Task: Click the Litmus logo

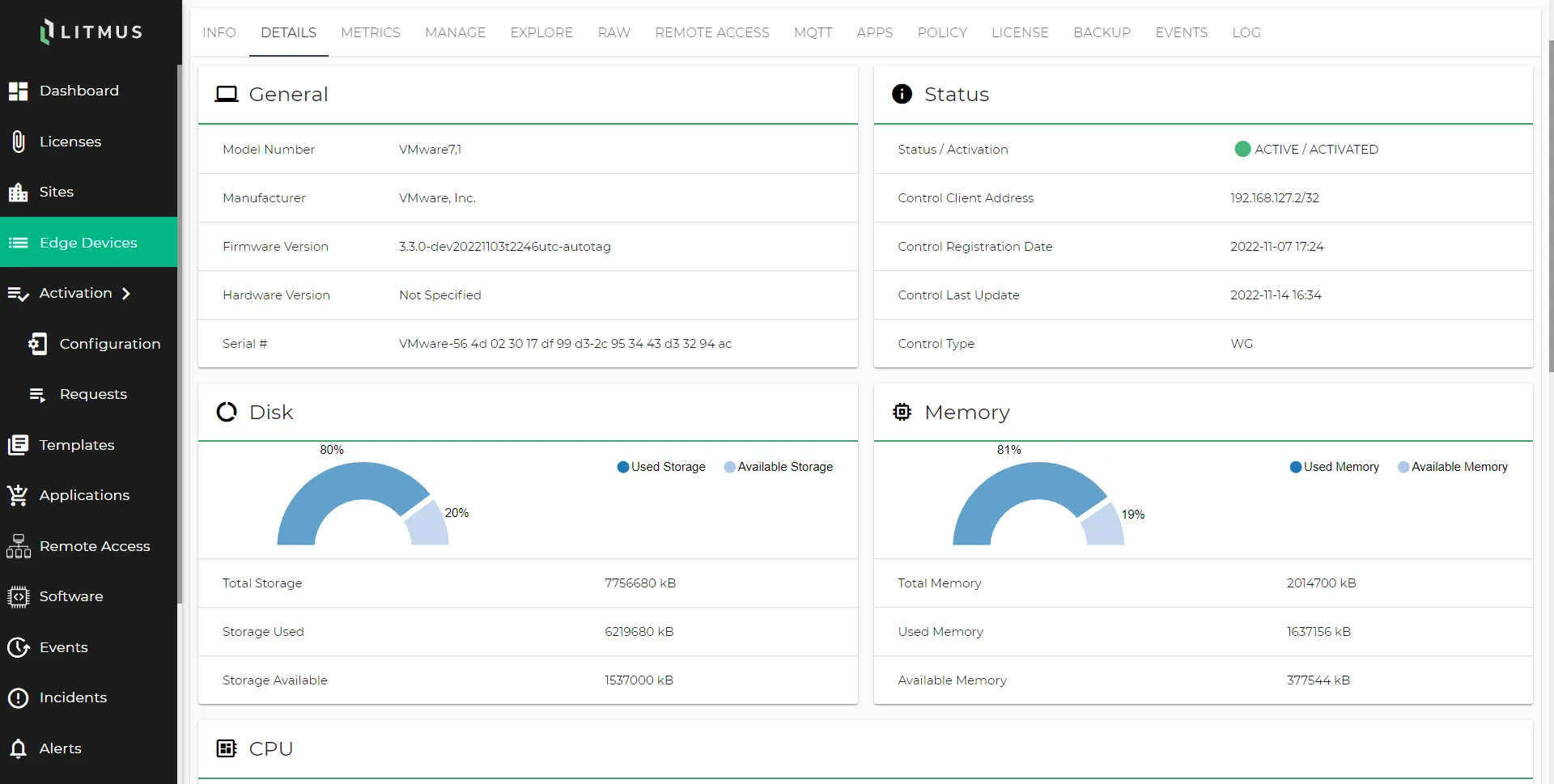Action: pyautogui.click(x=91, y=32)
